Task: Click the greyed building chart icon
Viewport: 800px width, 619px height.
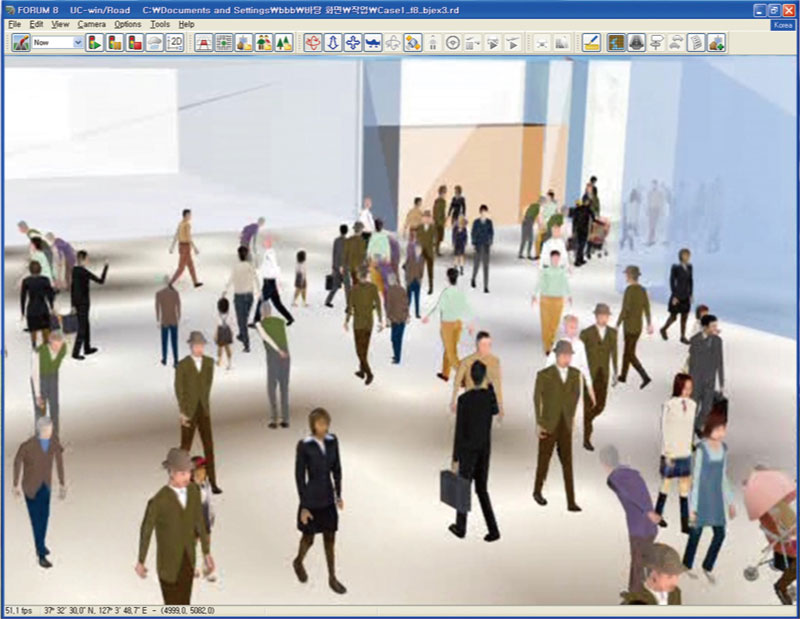Action: pos(562,43)
